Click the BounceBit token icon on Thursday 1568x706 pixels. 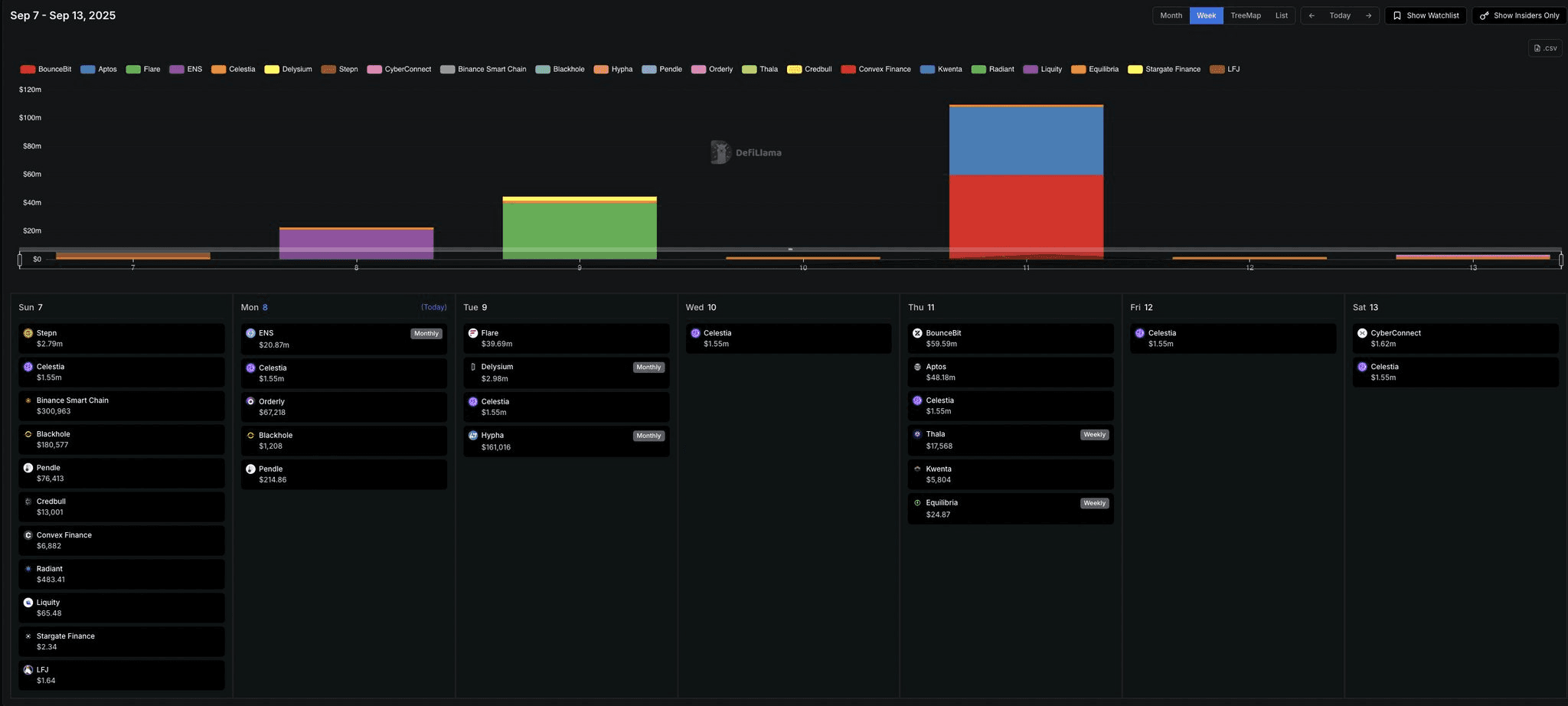pyautogui.click(x=917, y=333)
